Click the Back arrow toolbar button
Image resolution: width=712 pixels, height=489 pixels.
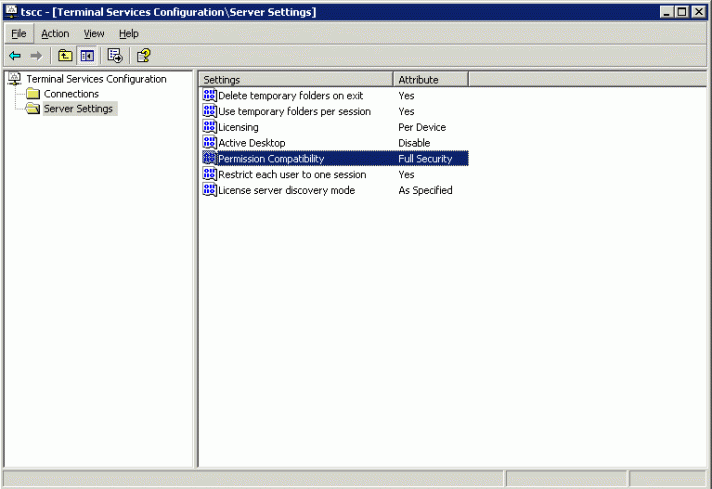click(15, 56)
